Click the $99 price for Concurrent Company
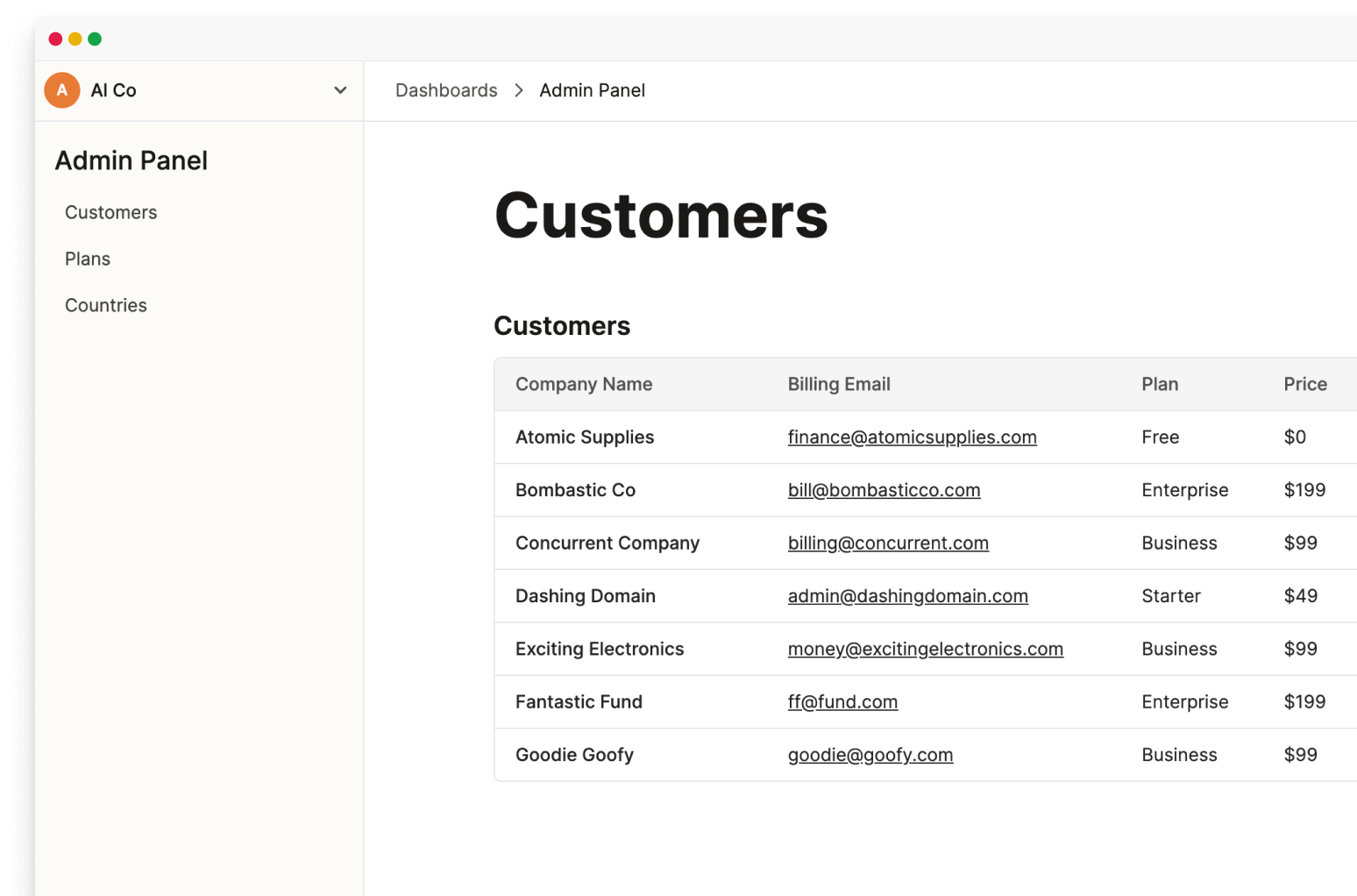 [1300, 543]
